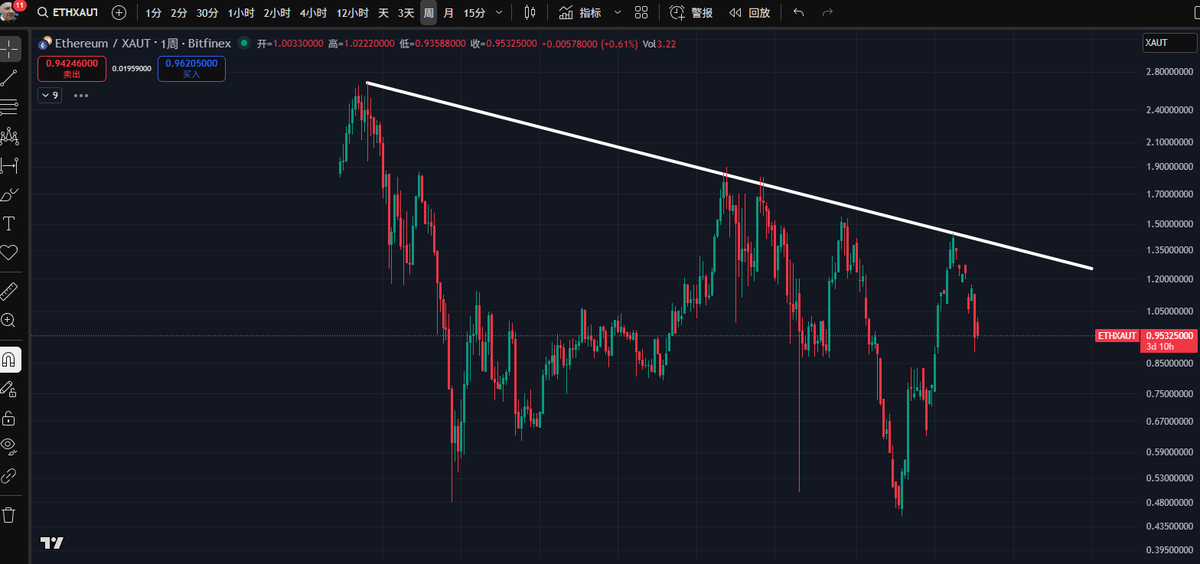
Task: Switch to 2分 timeframe
Action: click(x=178, y=13)
